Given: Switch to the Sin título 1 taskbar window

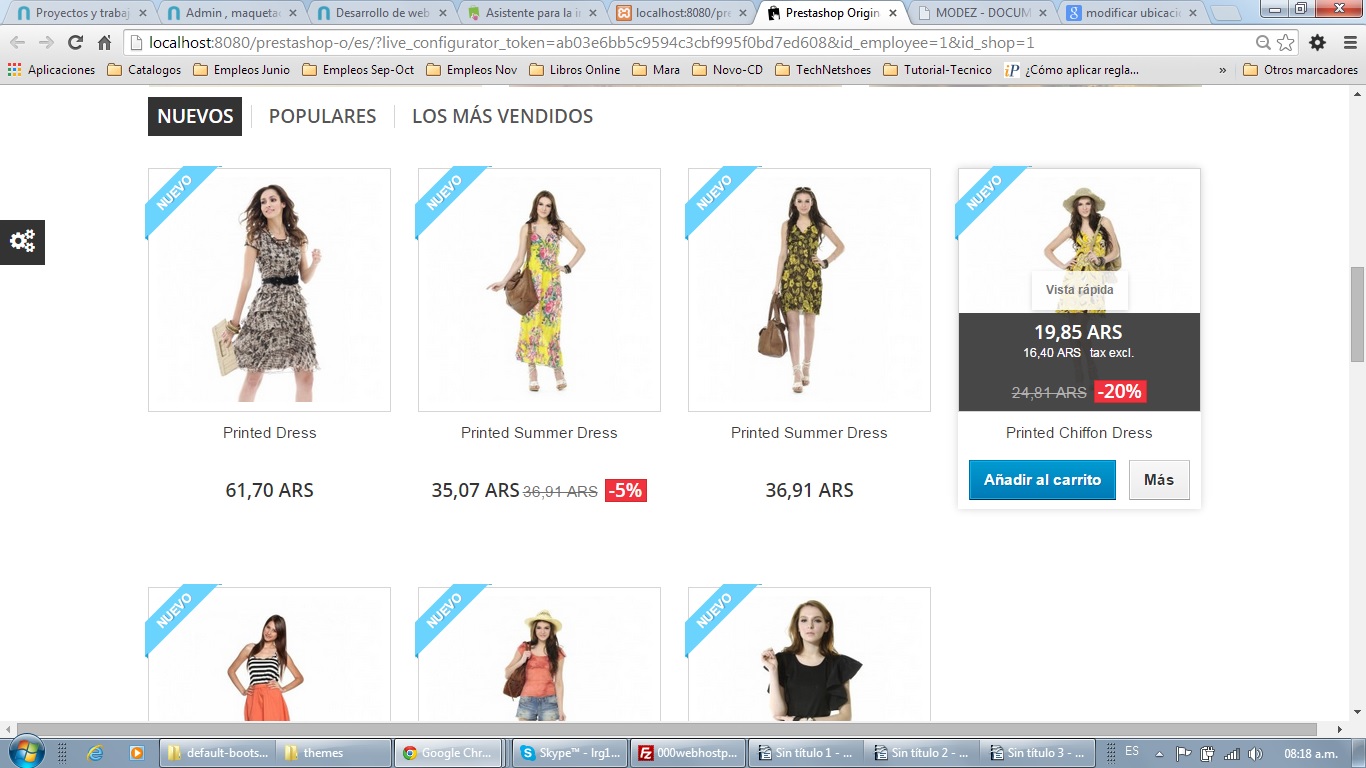Looking at the screenshot, I should (x=807, y=753).
